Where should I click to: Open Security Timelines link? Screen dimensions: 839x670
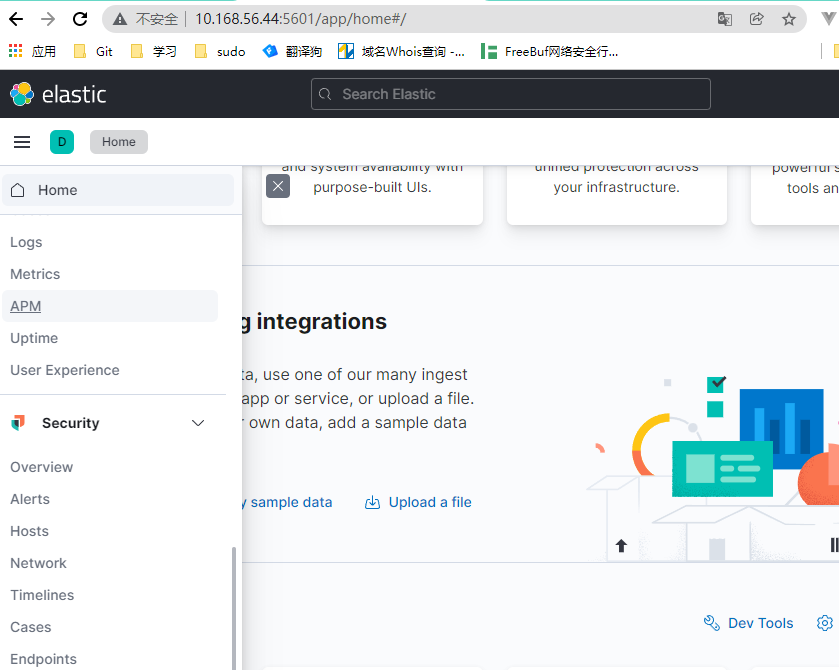pyautogui.click(x=42, y=595)
